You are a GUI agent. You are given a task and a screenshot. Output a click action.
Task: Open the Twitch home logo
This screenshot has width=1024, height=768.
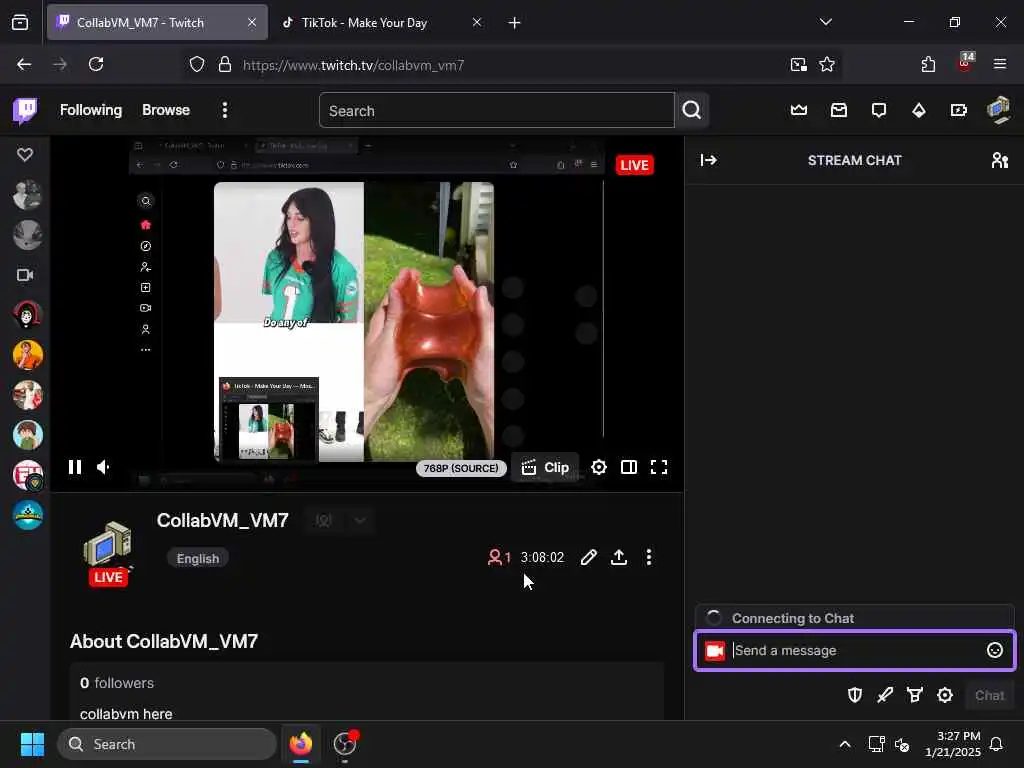click(25, 110)
